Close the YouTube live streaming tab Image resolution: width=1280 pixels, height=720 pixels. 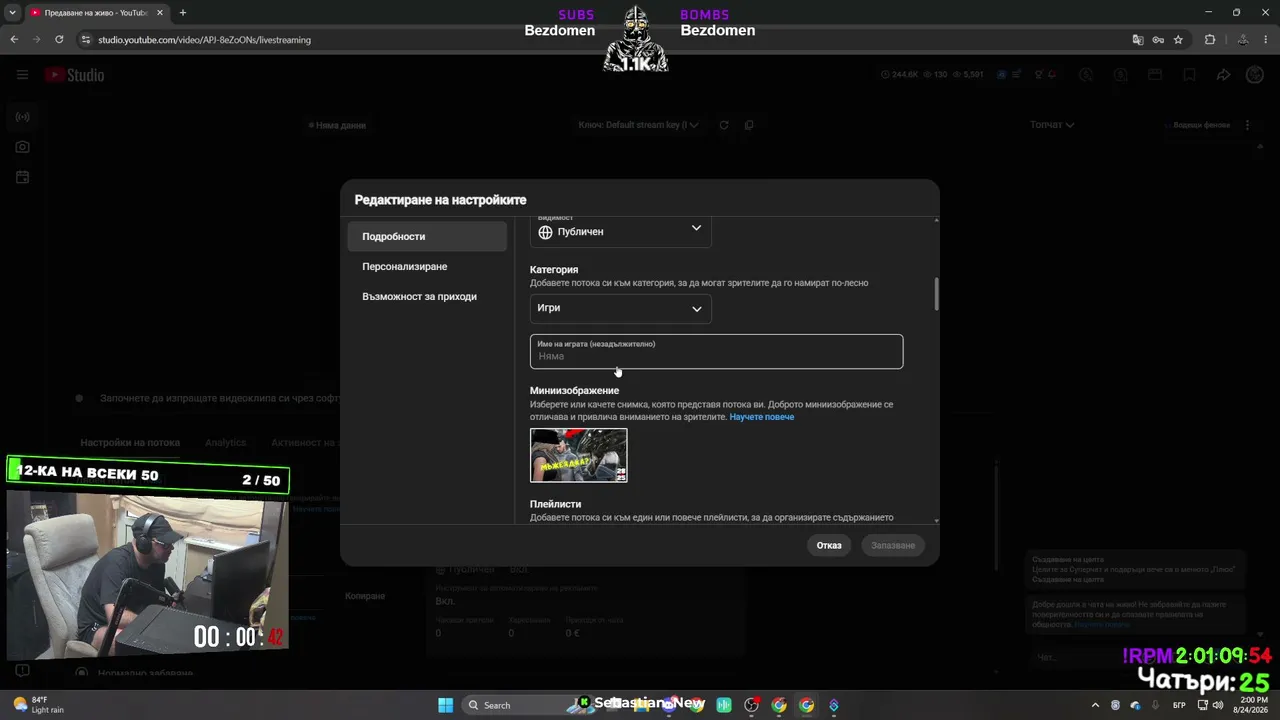click(160, 12)
